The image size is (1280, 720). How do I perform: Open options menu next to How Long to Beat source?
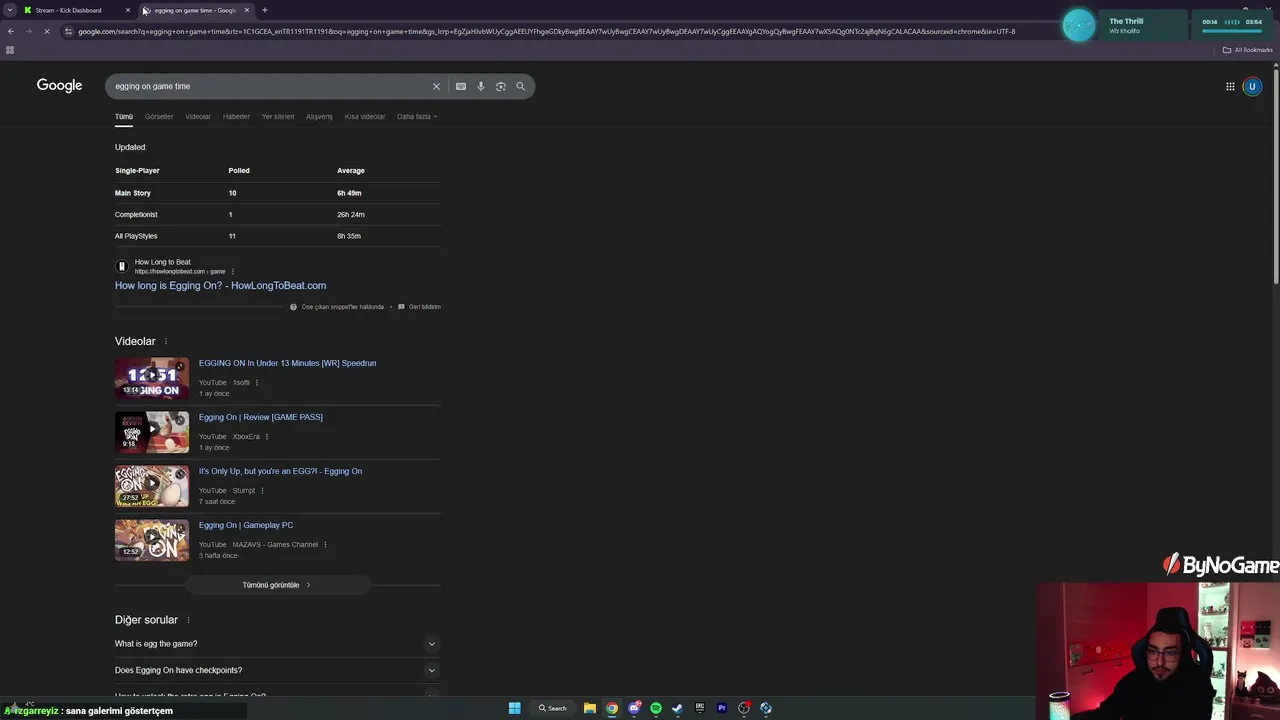click(233, 272)
